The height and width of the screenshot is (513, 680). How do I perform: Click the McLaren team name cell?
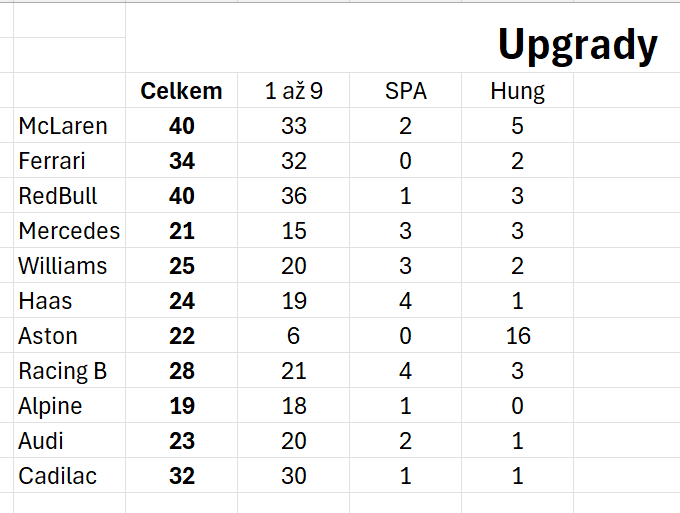[69, 125]
